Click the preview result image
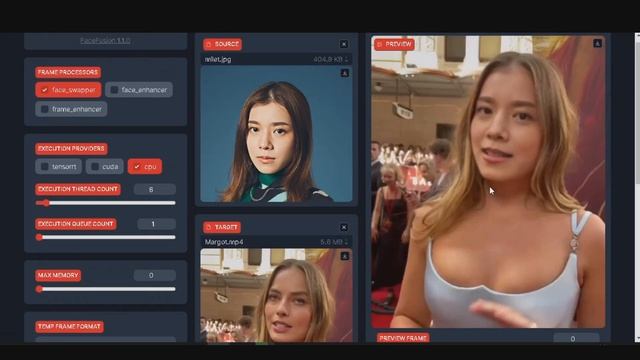This screenshot has height=360, width=640. [488, 182]
